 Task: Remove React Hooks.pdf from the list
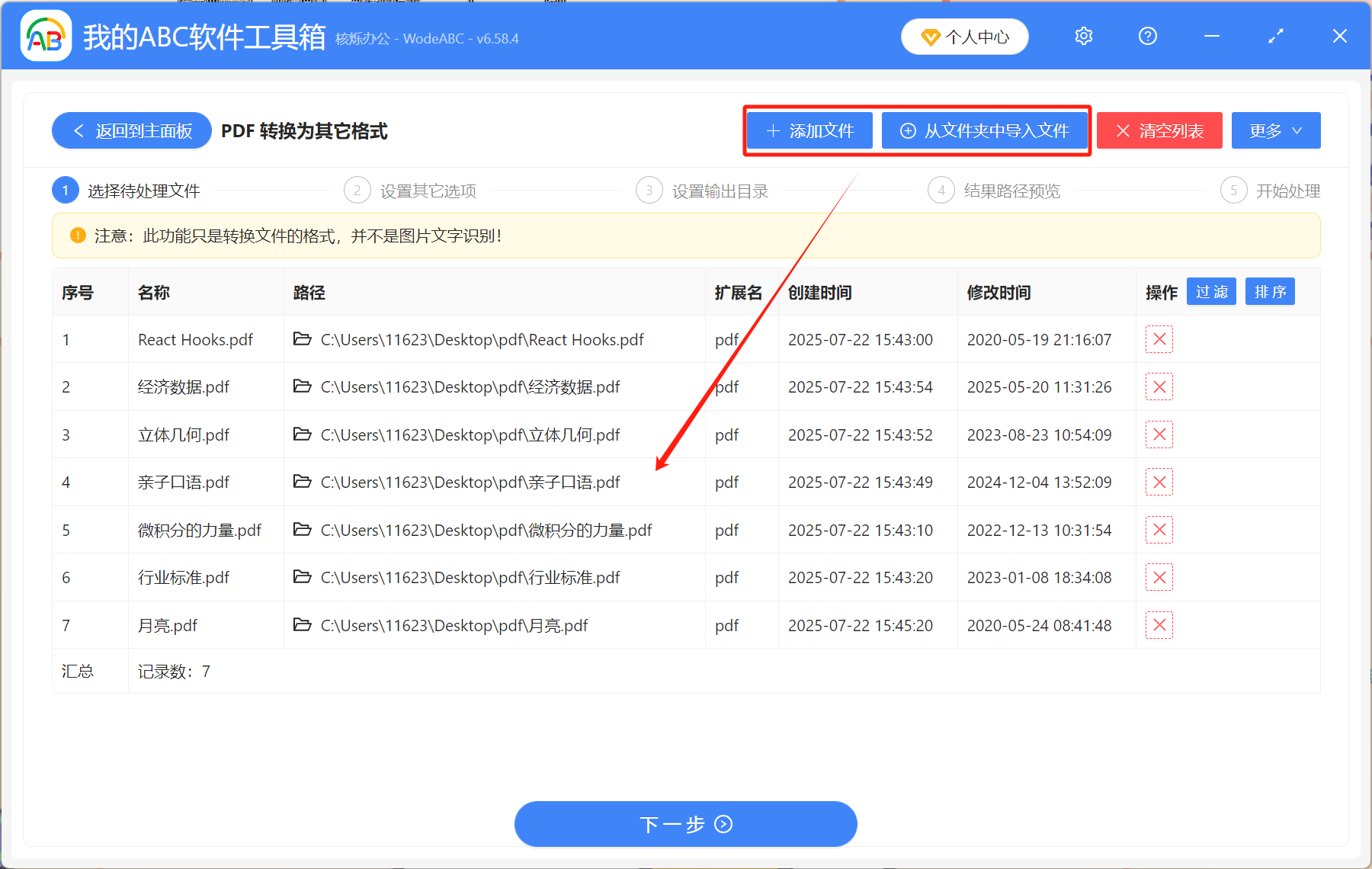(1159, 339)
